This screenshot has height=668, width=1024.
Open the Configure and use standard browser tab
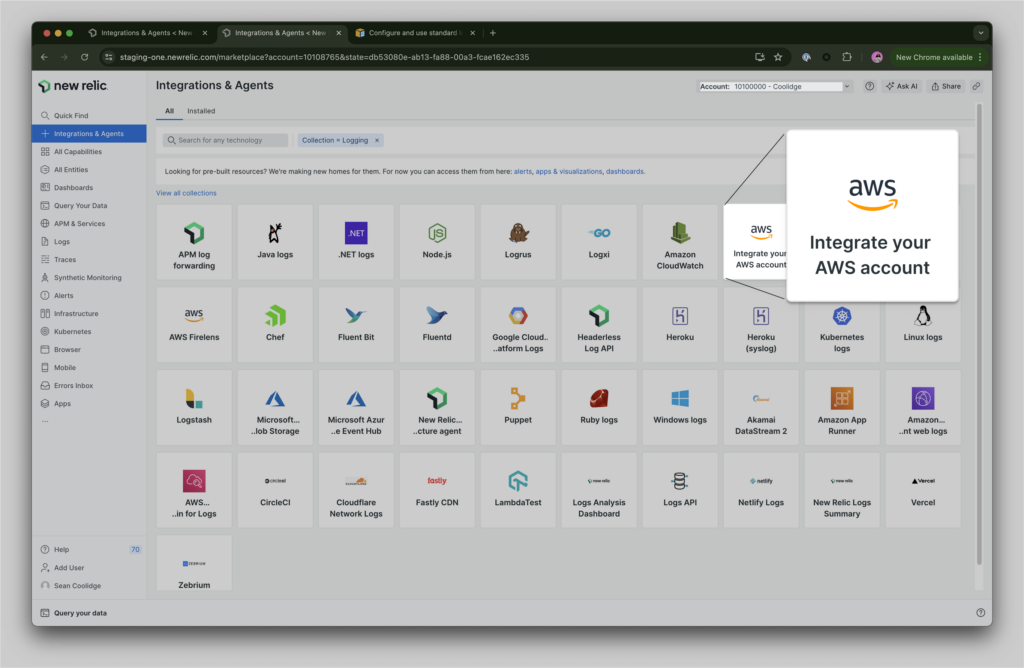415,33
